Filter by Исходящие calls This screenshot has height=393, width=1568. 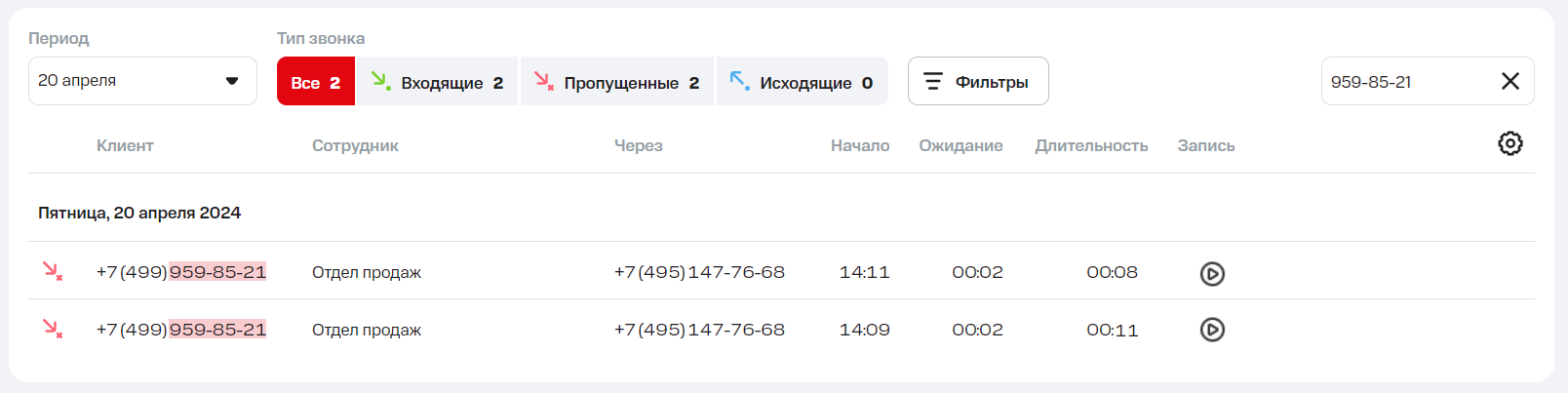tap(802, 82)
